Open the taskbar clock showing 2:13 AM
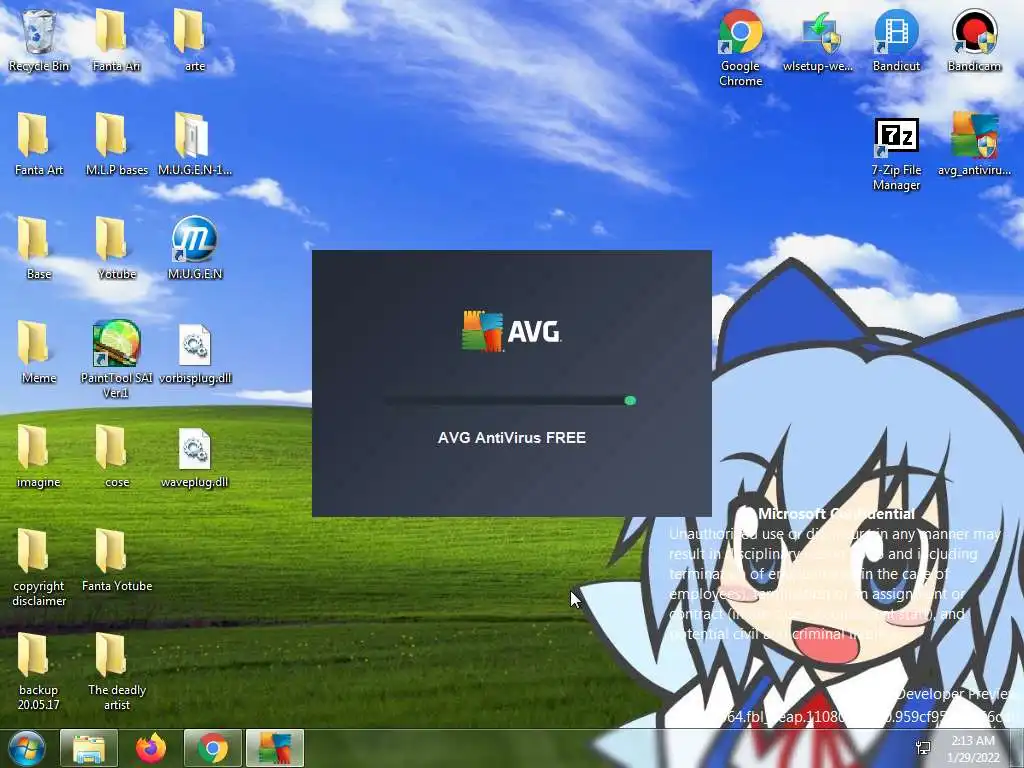 [x=973, y=749]
